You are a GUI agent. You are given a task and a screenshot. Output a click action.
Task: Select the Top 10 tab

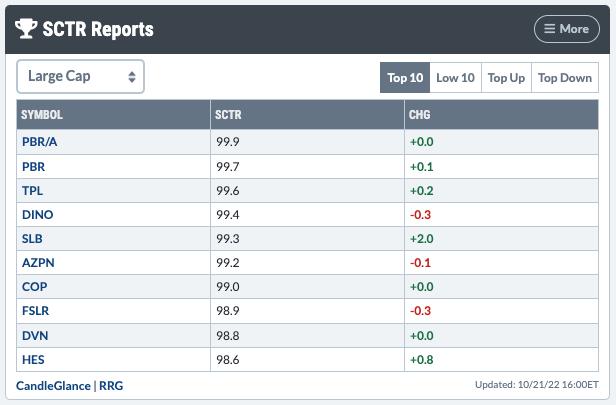(x=405, y=78)
